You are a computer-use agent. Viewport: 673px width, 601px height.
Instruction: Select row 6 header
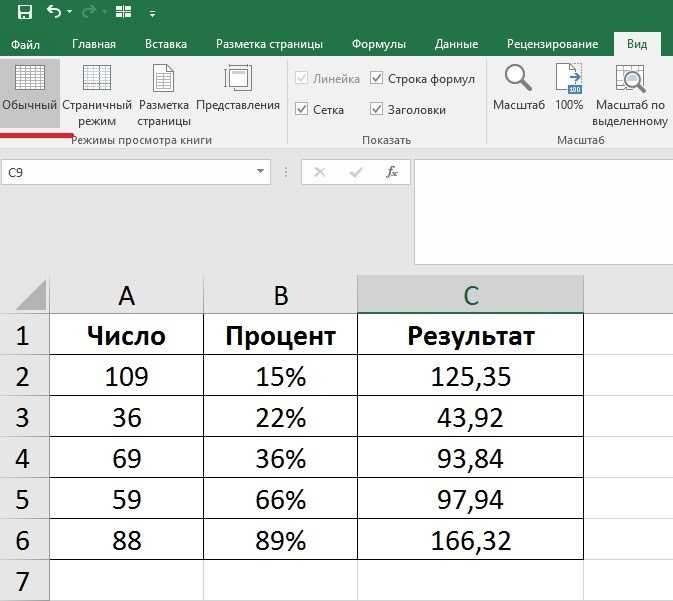(24, 539)
